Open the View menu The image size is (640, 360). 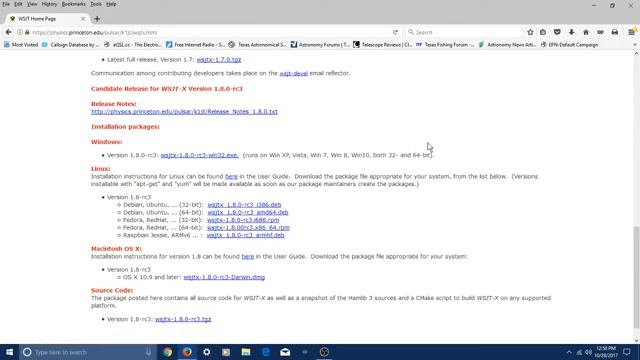tap(32, 4)
